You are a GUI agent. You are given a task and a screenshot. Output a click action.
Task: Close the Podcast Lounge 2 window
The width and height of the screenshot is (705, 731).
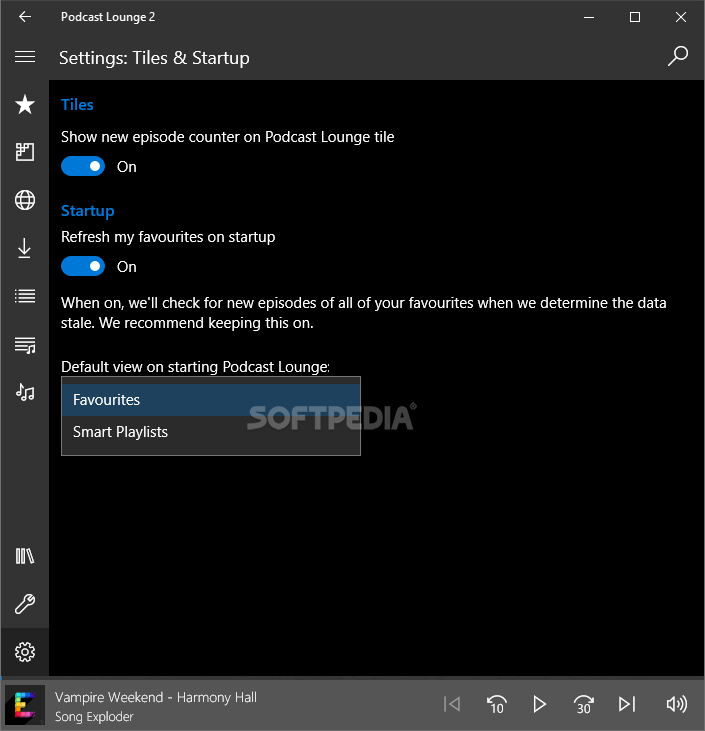[x=681, y=17]
